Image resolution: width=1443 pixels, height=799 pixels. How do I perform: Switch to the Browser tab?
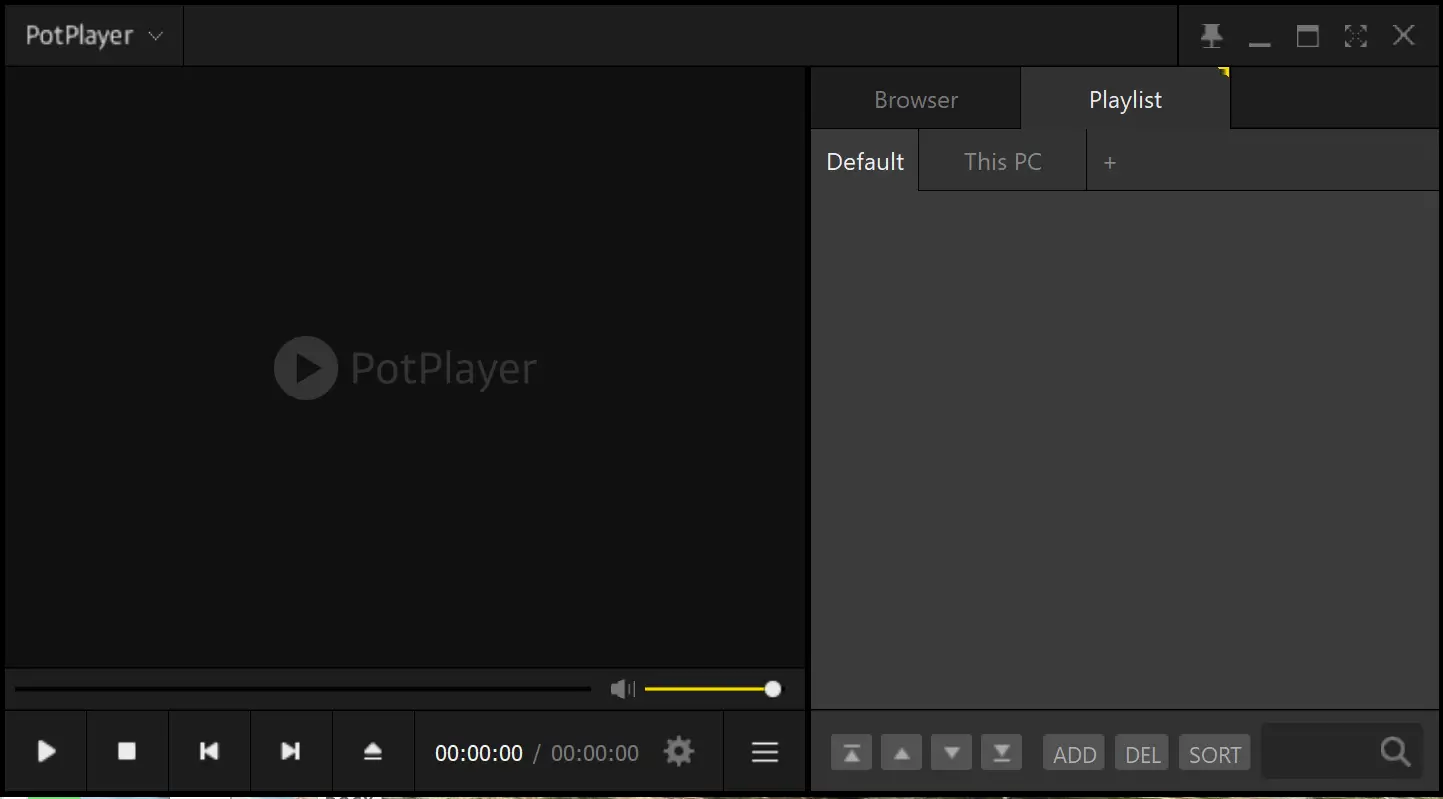(x=915, y=99)
